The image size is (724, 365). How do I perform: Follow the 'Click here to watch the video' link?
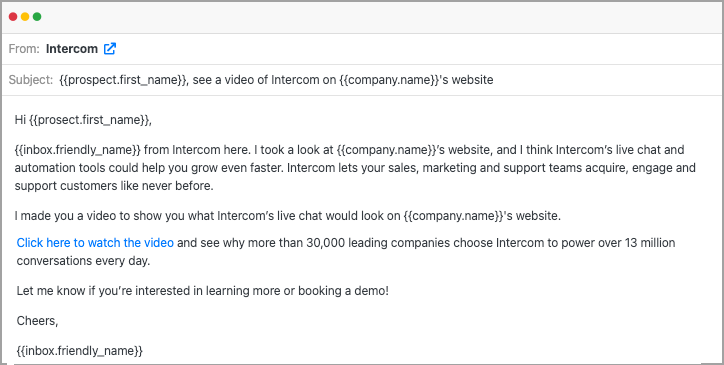(x=95, y=243)
